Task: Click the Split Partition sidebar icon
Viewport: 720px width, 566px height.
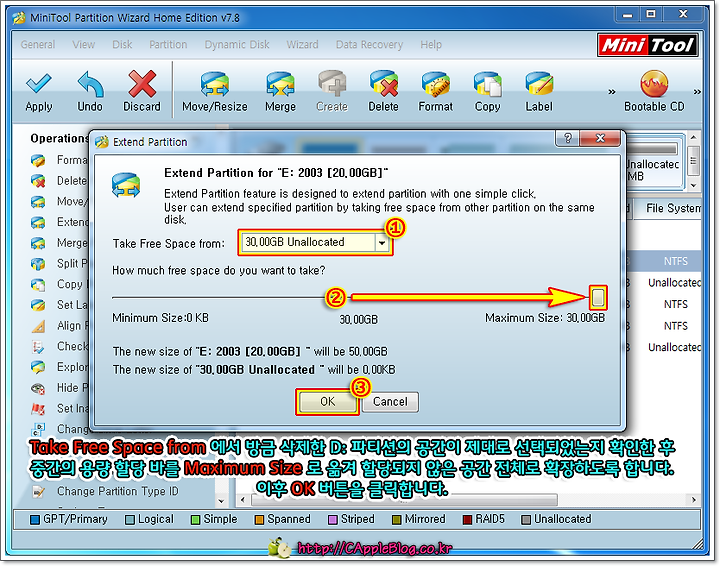Action: pyautogui.click(x=38, y=263)
